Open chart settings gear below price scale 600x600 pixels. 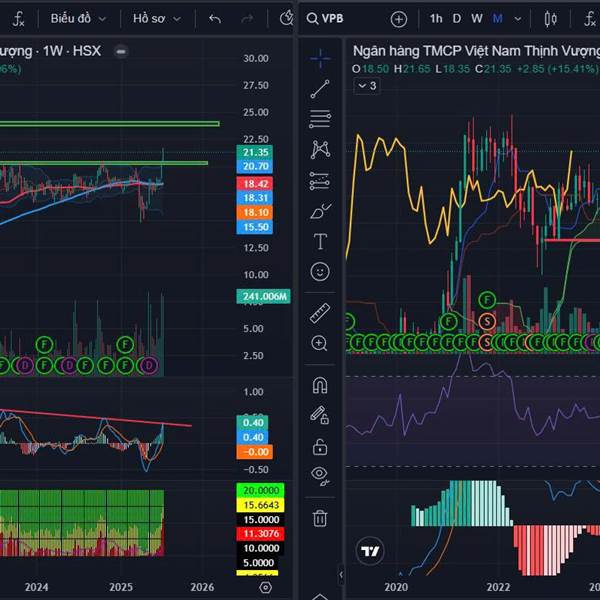(265, 587)
